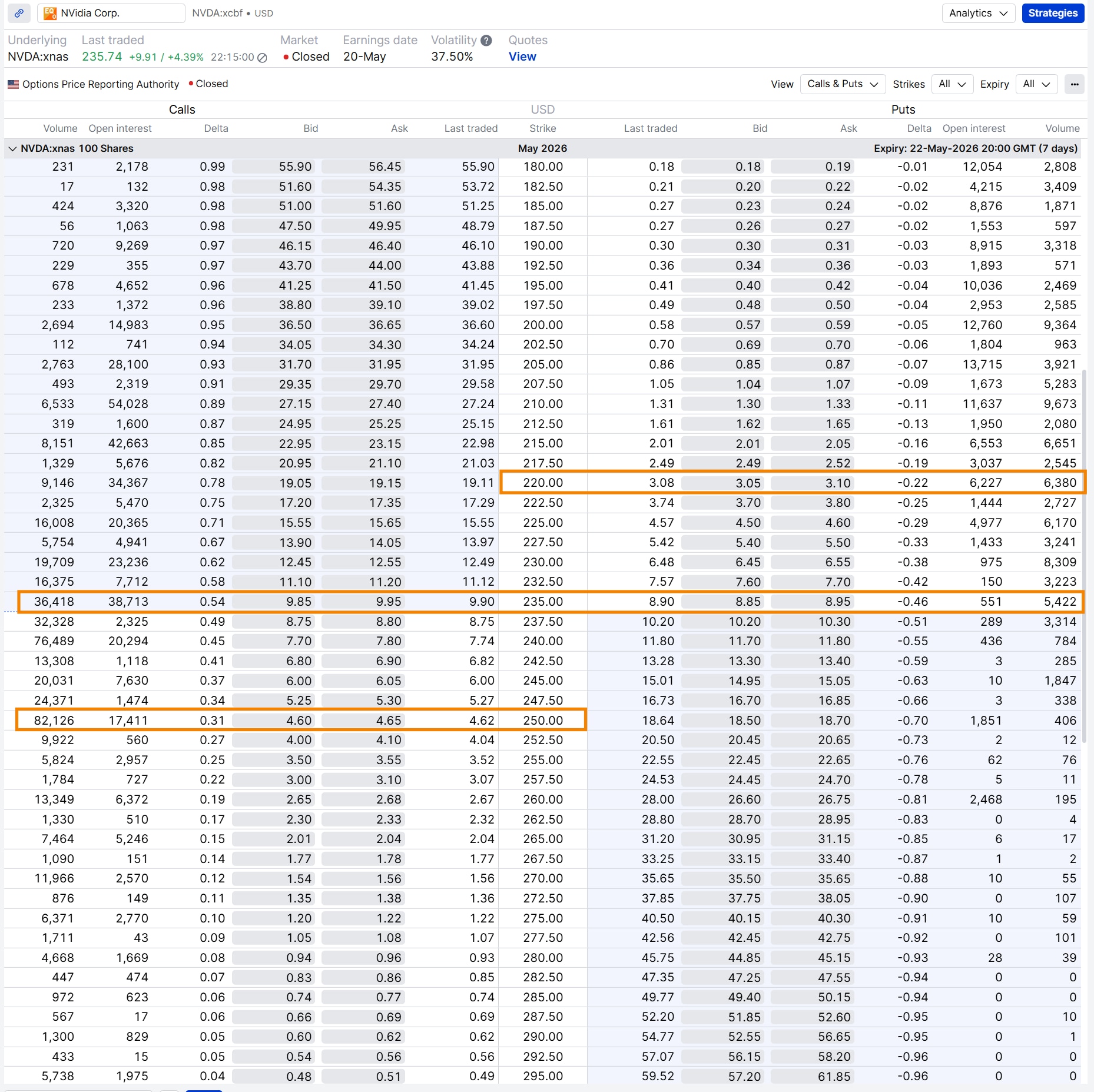Click the calls Delta column header
The height and width of the screenshot is (1092, 1094).
216,128
